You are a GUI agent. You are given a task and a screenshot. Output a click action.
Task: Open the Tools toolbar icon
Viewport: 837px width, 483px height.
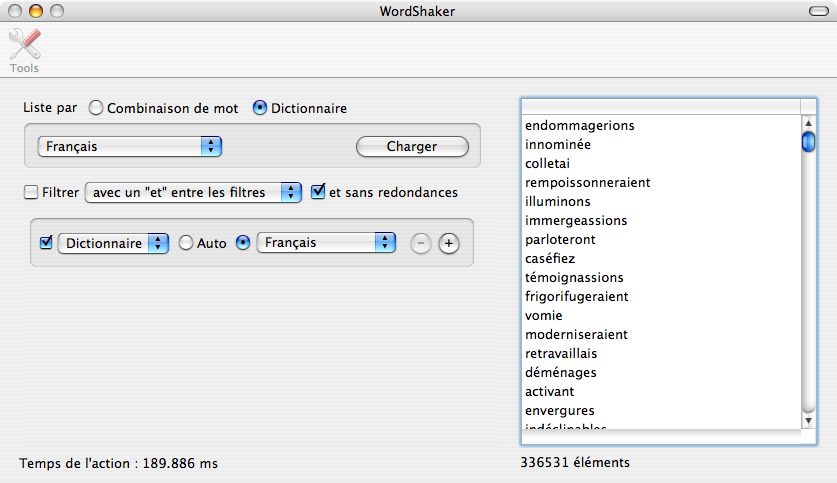pos(25,51)
